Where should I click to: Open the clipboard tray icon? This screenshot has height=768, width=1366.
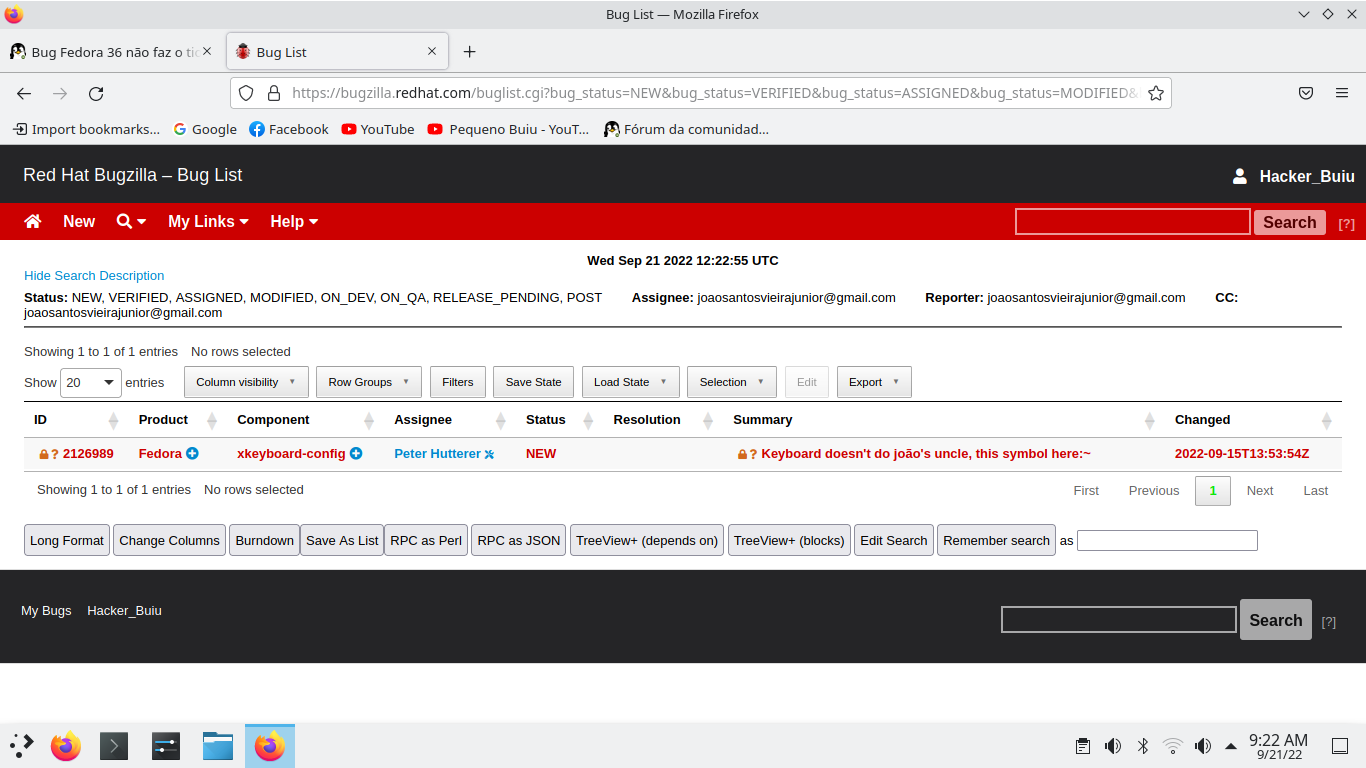(x=1083, y=745)
